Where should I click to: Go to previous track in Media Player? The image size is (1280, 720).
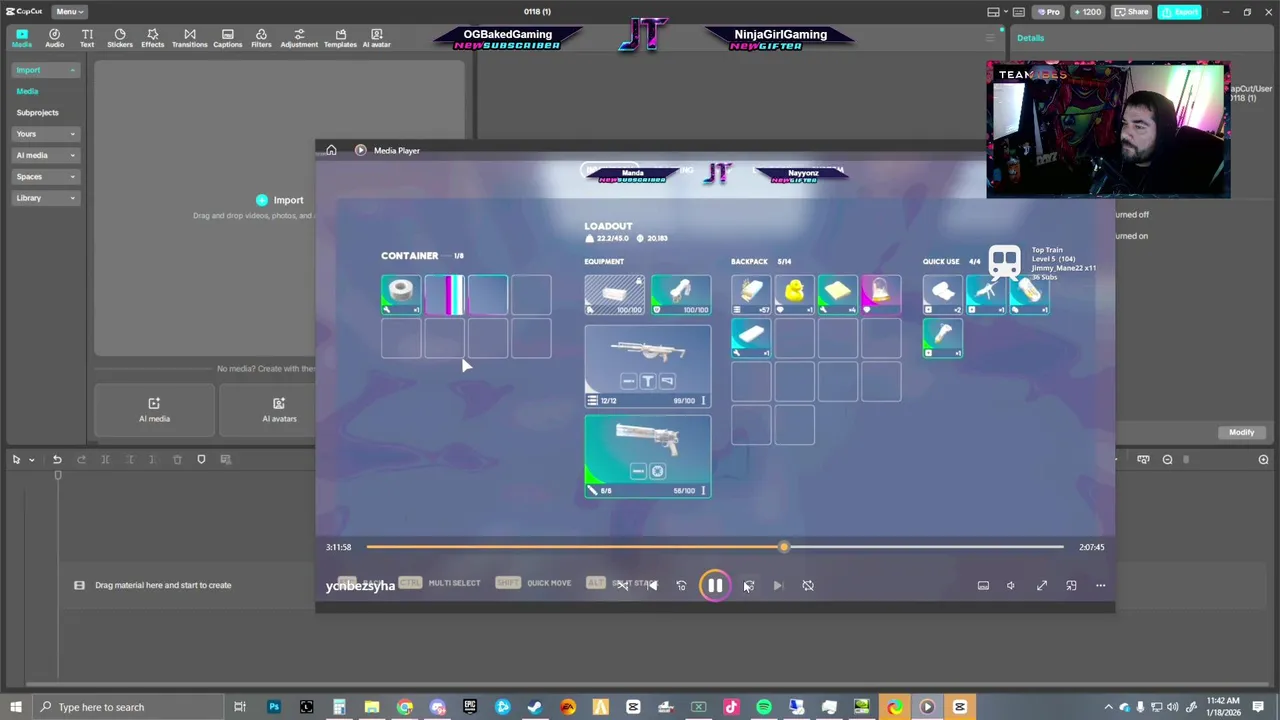coord(652,585)
